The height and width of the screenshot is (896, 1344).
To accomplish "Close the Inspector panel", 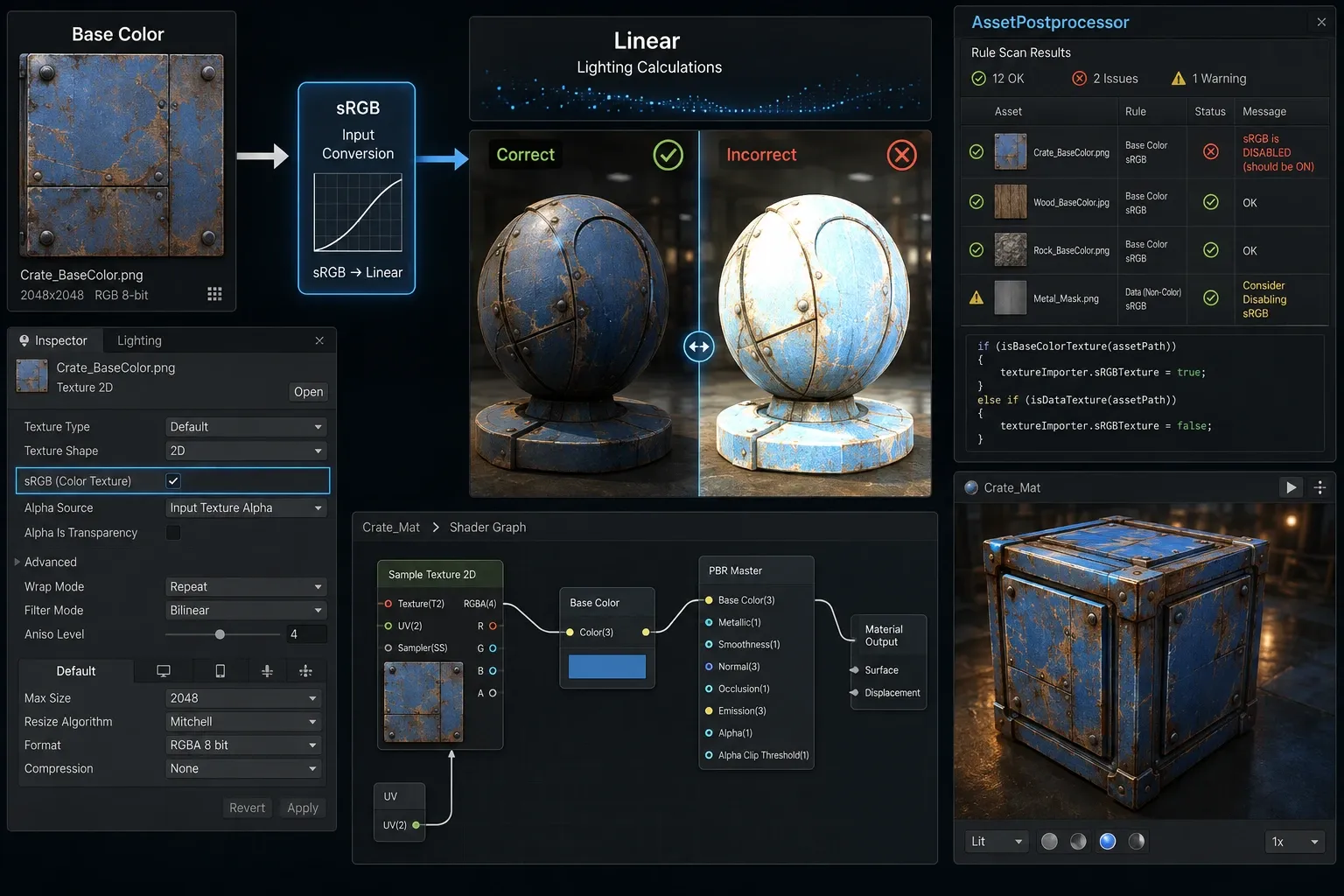I will (x=319, y=340).
